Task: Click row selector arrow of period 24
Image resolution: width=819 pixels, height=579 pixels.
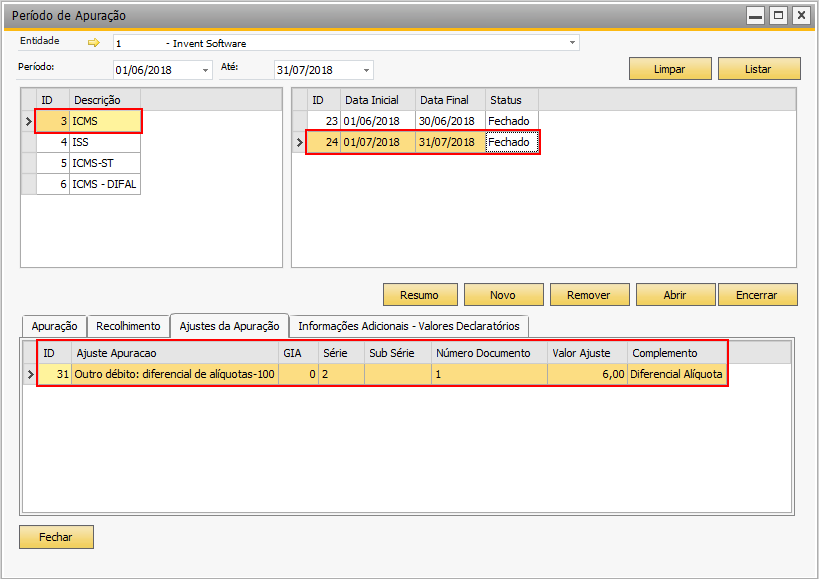Action: coord(299,142)
